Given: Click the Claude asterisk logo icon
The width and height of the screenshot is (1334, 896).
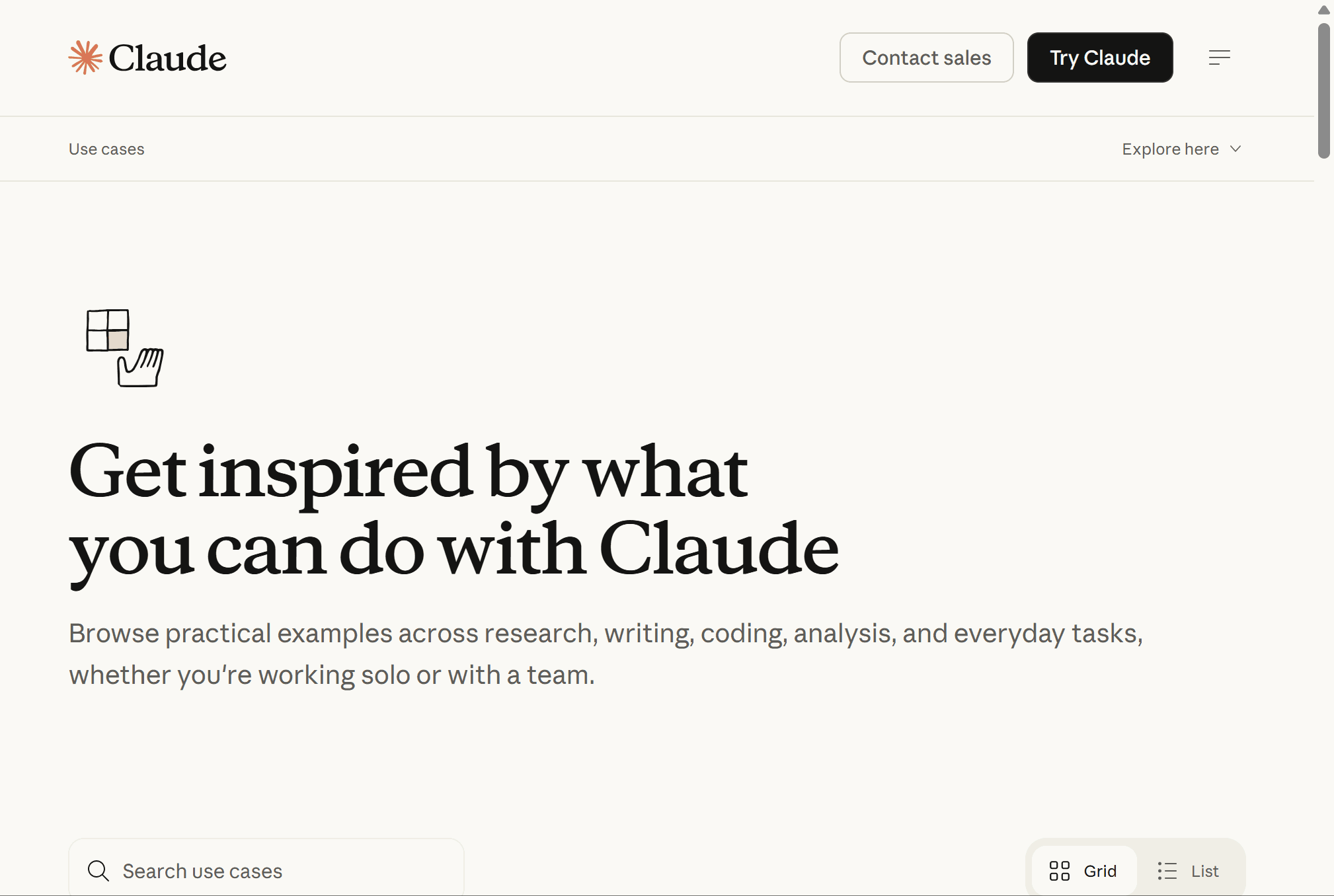Looking at the screenshot, I should click(85, 57).
